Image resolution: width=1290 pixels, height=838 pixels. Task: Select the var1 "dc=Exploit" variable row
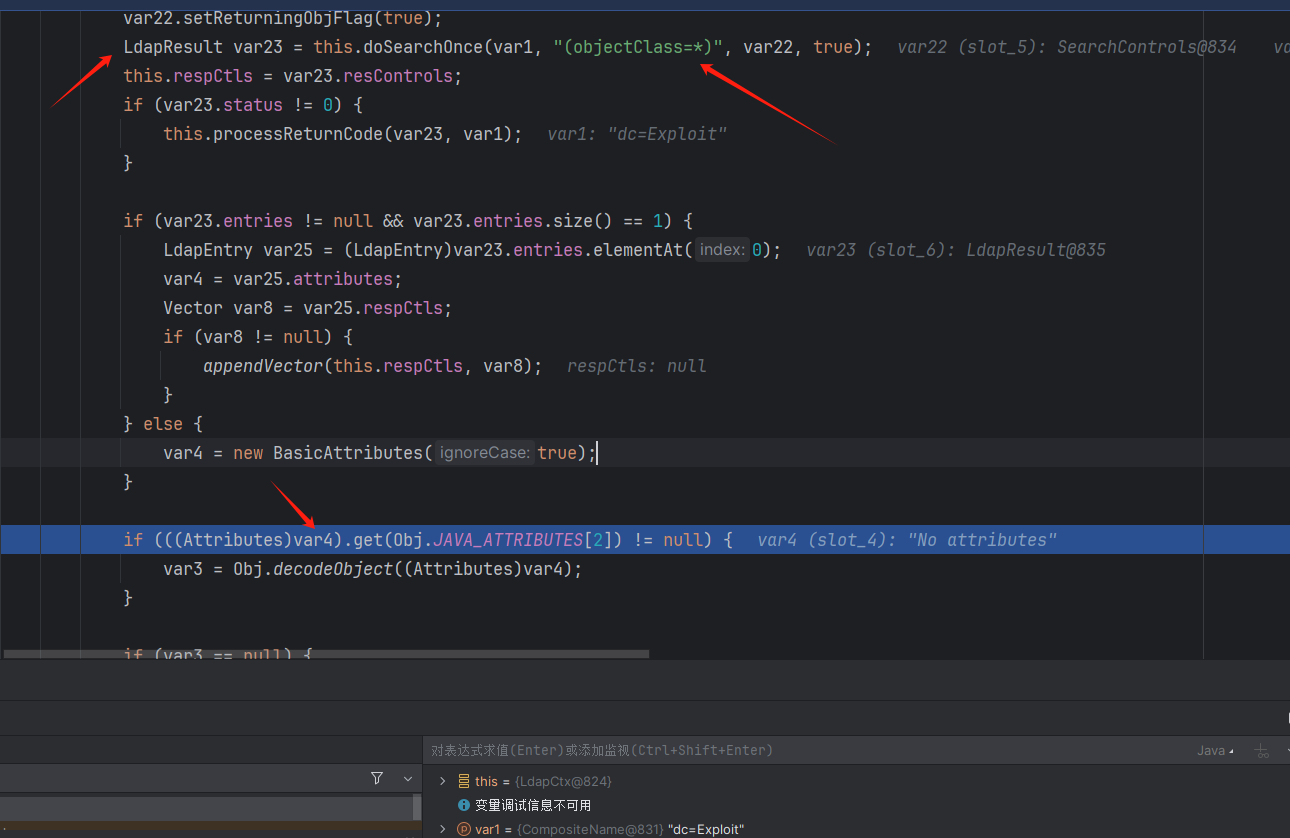point(857,829)
